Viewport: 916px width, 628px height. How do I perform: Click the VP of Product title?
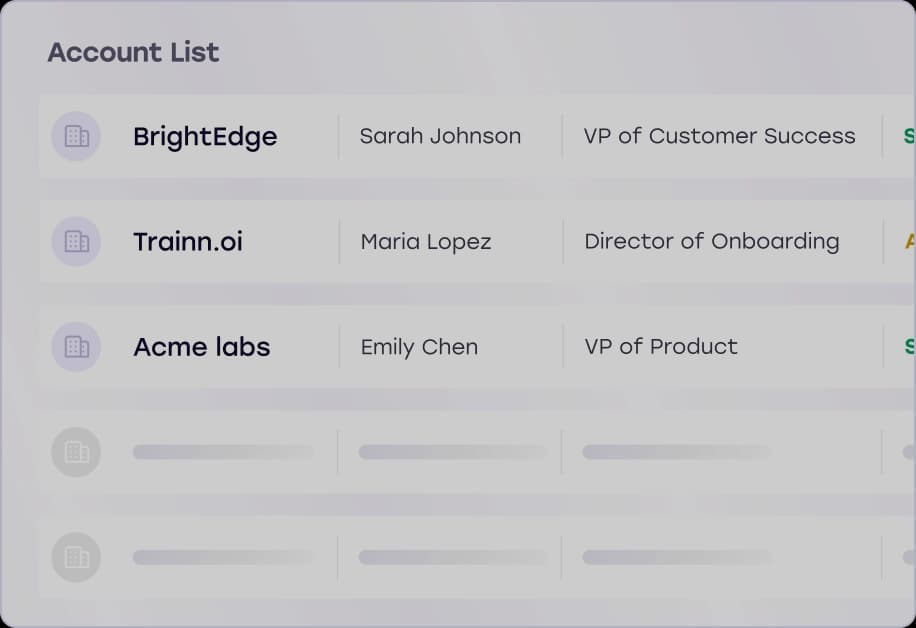[661, 347]
